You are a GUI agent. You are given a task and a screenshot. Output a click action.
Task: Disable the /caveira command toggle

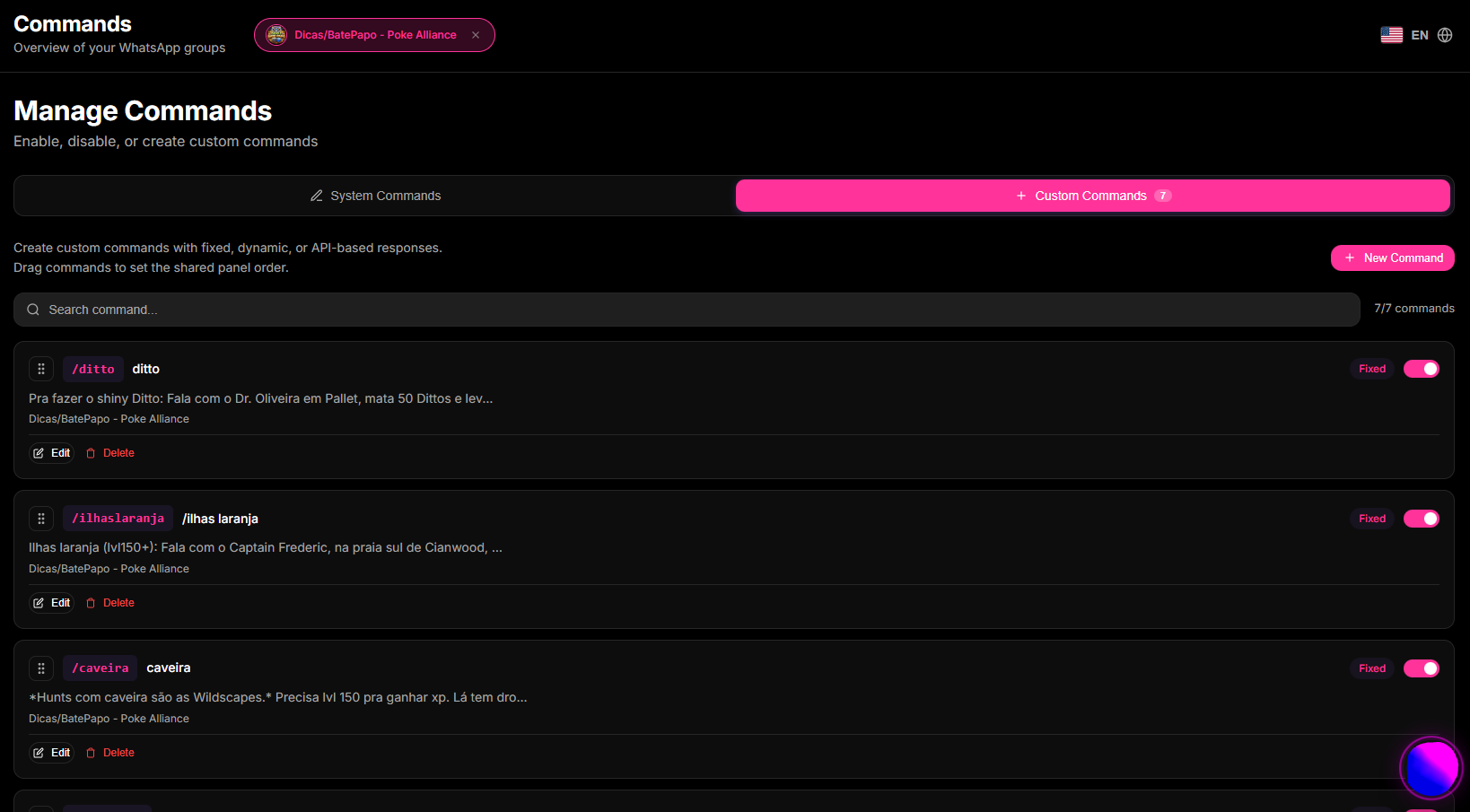[x=1422, y=668]
